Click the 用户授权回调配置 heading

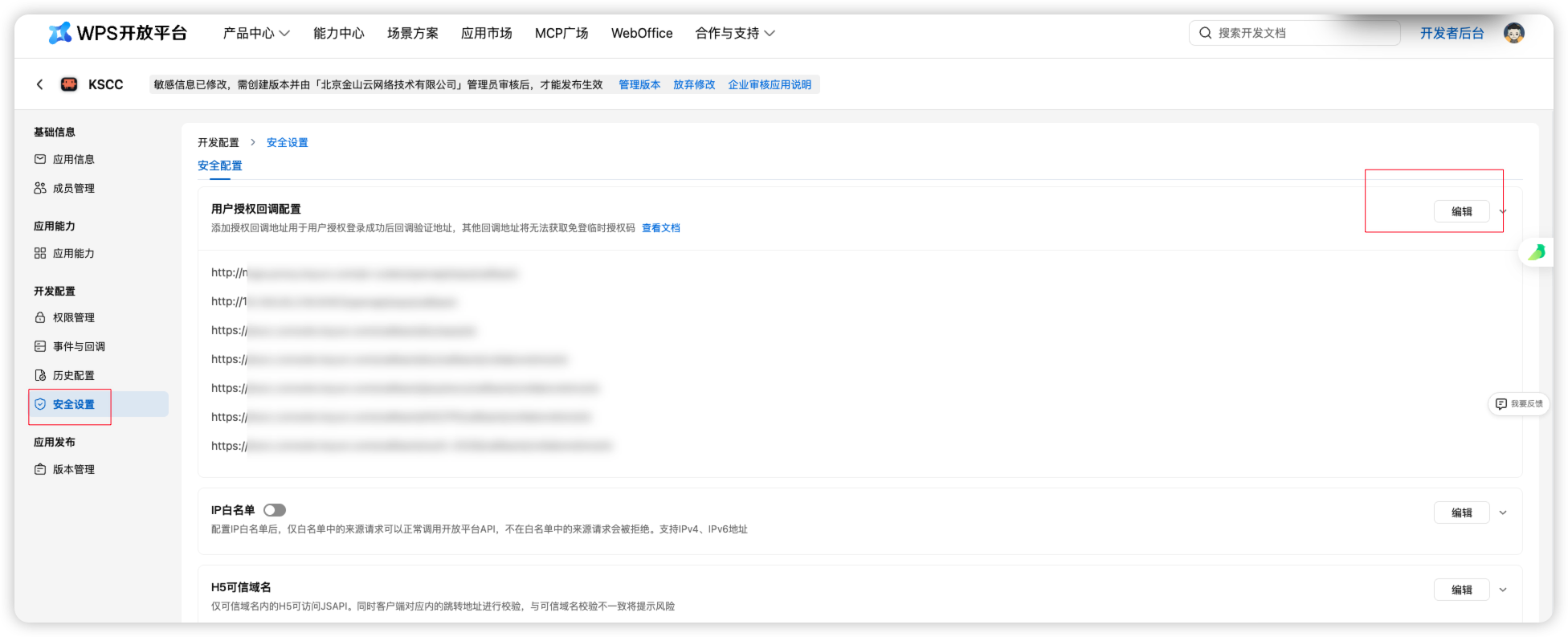pos(256,209)
